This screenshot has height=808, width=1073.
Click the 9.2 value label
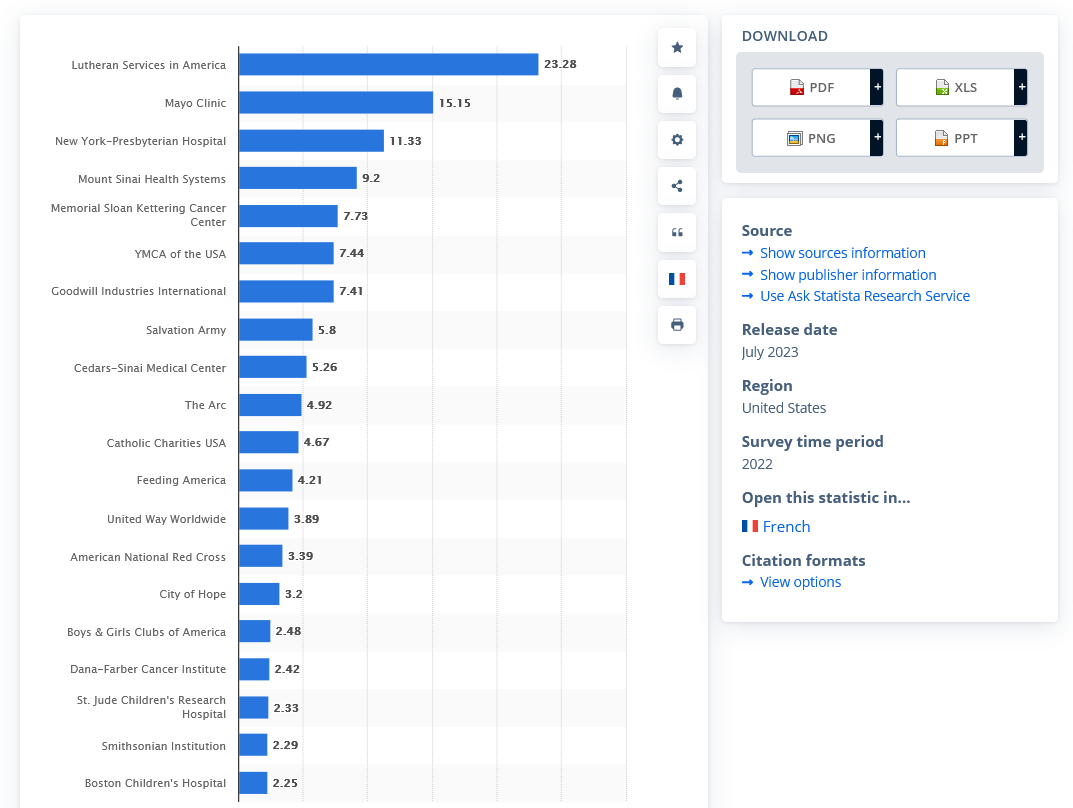(x=371, y=178)
